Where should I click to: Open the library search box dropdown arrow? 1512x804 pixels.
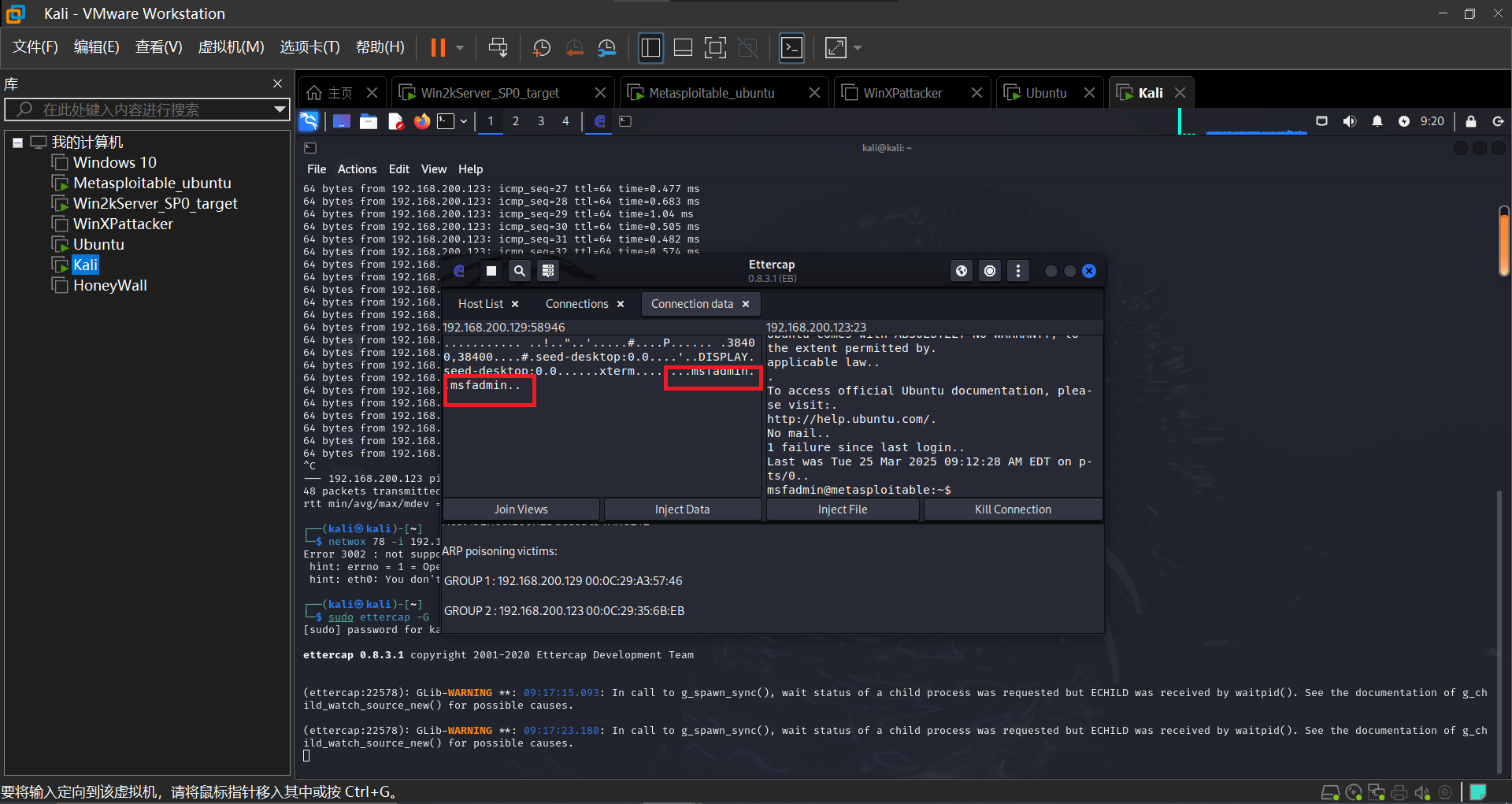[279, 109]
